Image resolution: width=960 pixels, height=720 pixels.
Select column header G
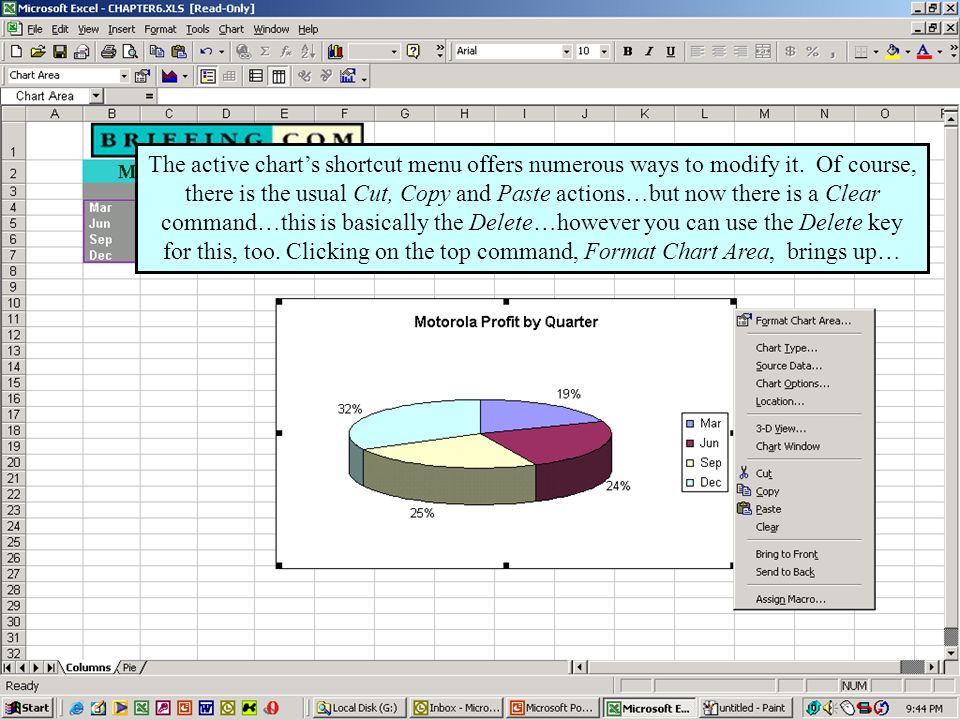click(x=404, y=113)
